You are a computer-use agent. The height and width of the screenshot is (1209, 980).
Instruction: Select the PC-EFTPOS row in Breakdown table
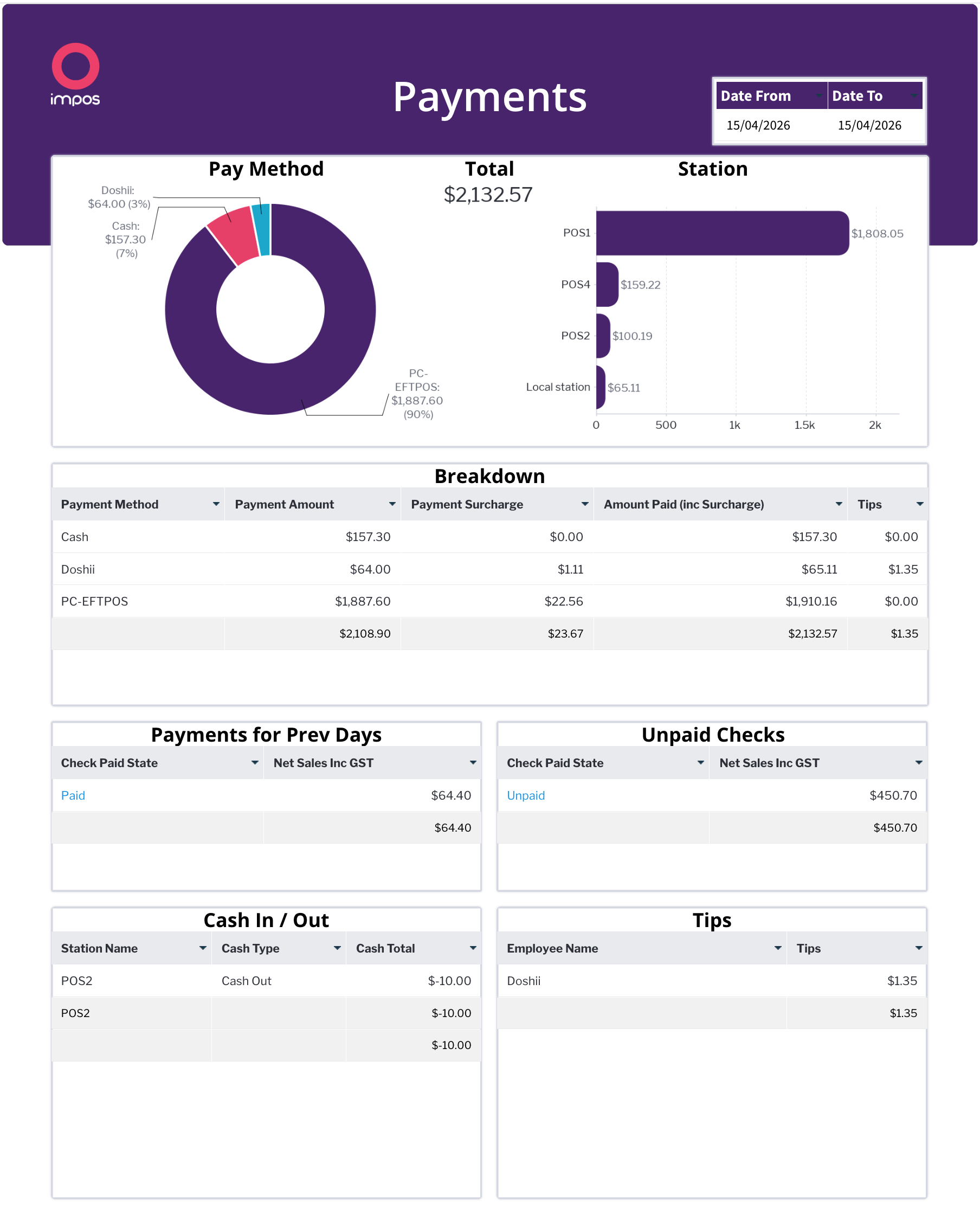tap(94, 601)
